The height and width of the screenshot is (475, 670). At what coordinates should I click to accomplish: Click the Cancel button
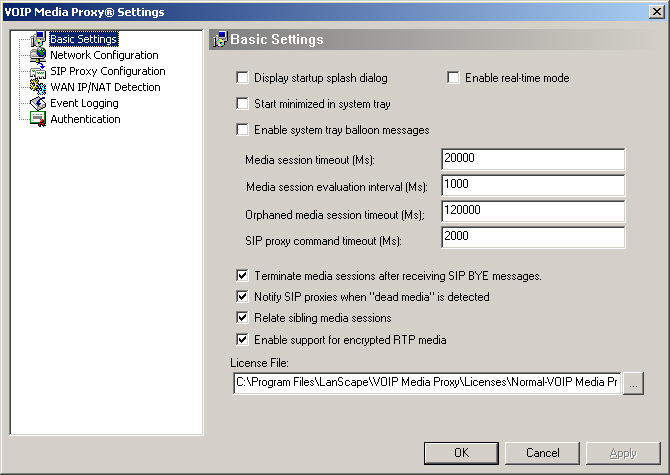(542, 453)
